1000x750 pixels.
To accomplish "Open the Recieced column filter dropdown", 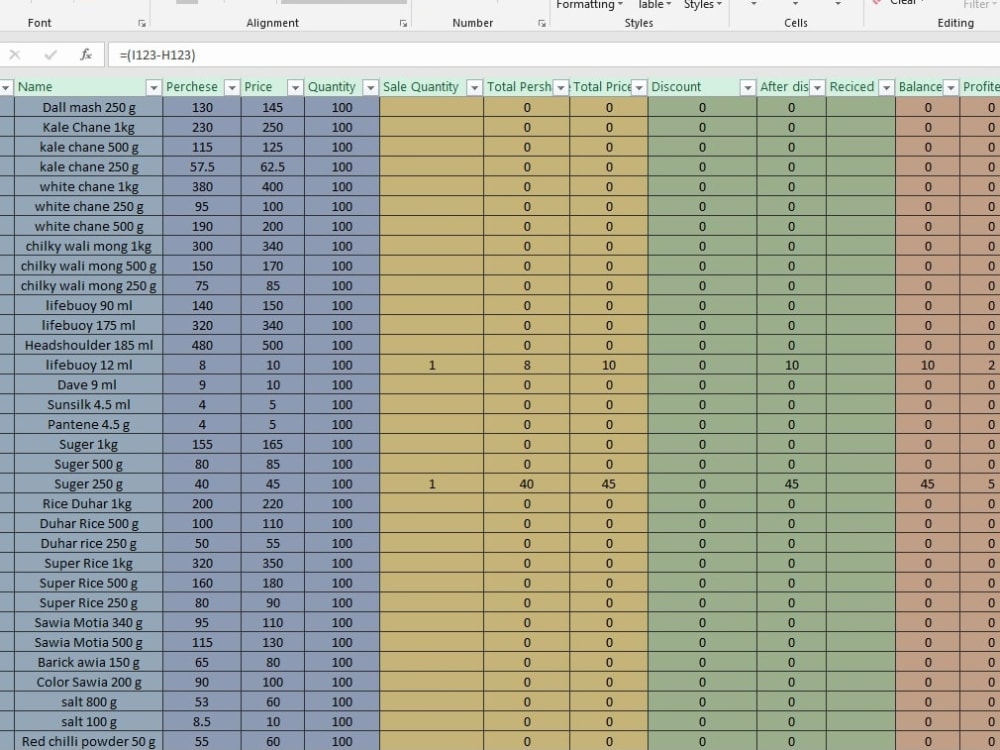I will 886,87.
